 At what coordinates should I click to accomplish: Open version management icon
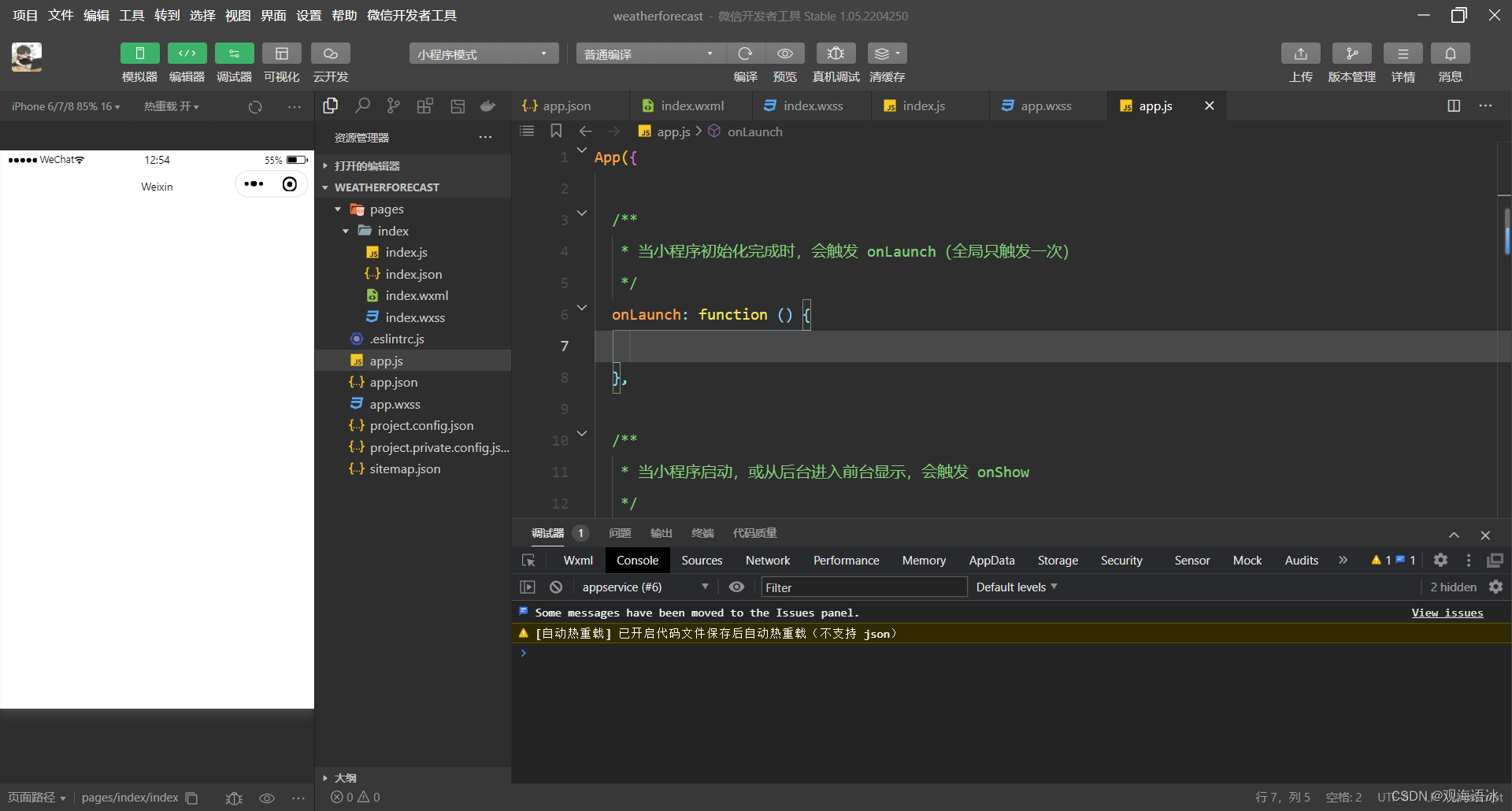[x=1352, y=54]
